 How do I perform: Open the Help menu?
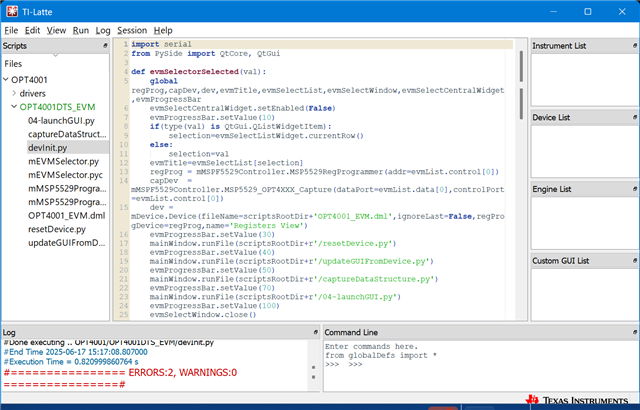(163, 30)
